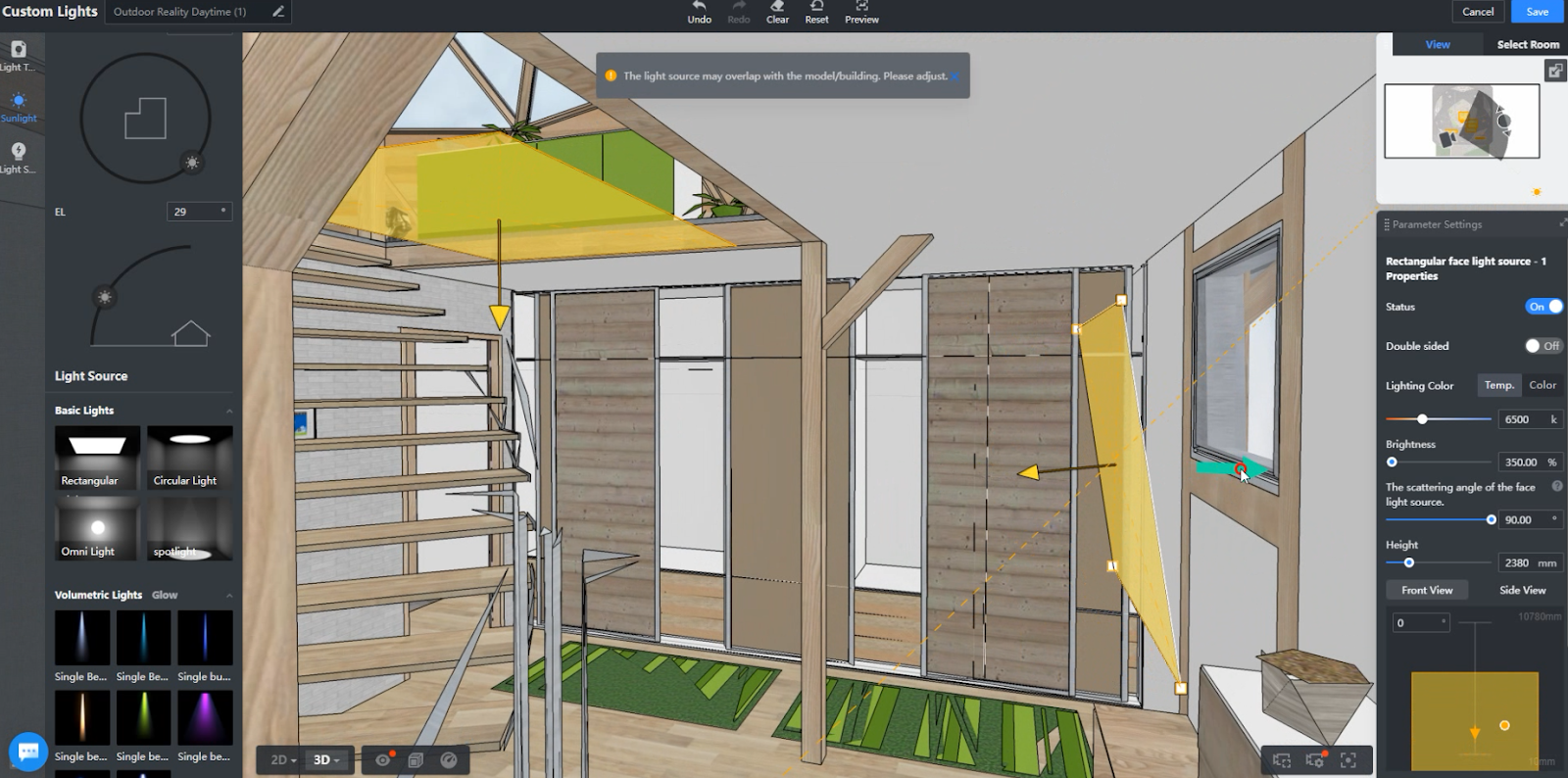Add a Rectangular basic light

[95, 457]
